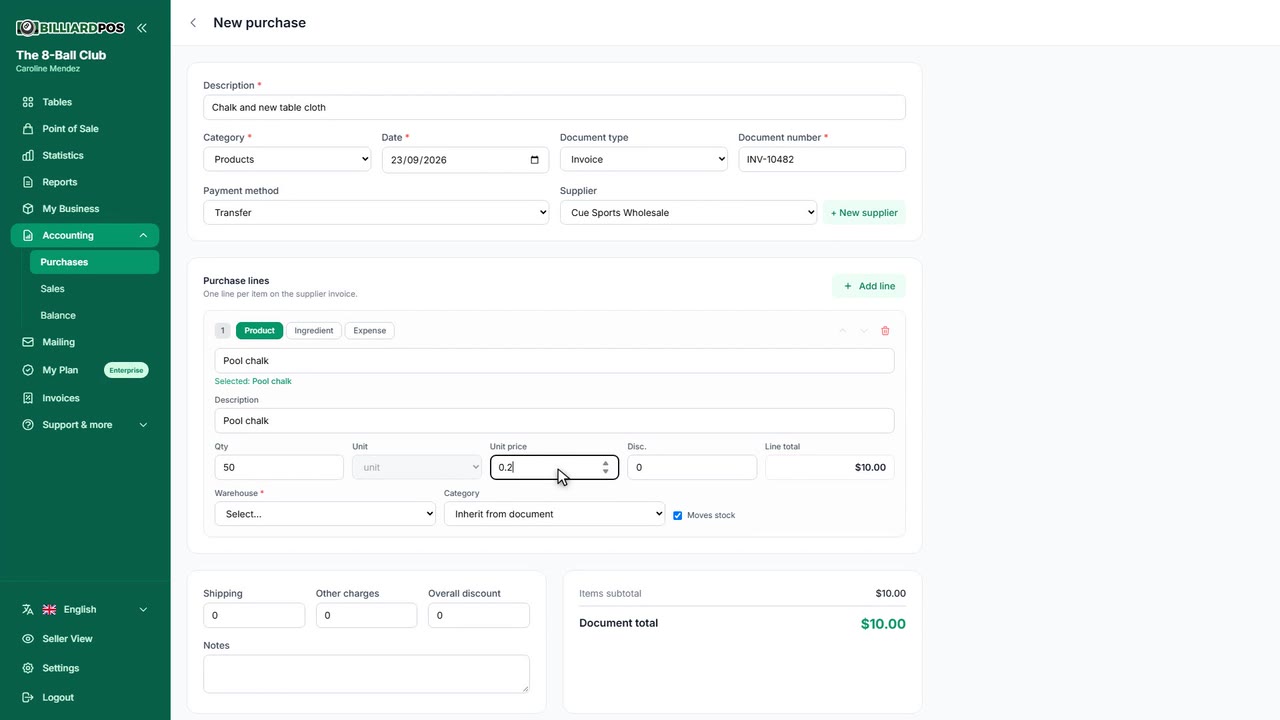1280x720 pixels.
Task: Open the Warehouse dropdown
Action: coord(325,514)
